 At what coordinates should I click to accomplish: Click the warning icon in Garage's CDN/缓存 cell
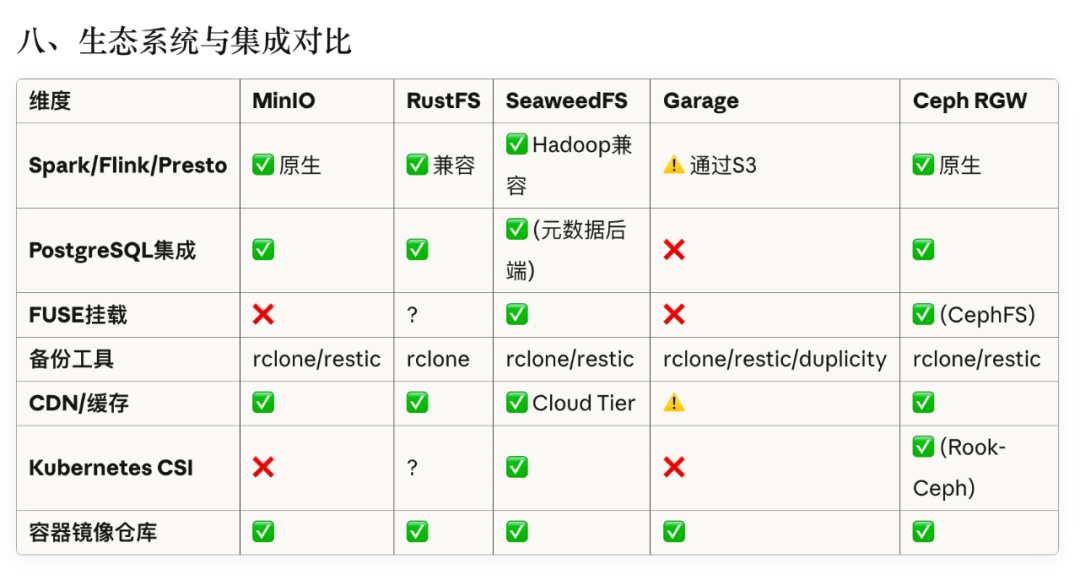tap(674, 402)
